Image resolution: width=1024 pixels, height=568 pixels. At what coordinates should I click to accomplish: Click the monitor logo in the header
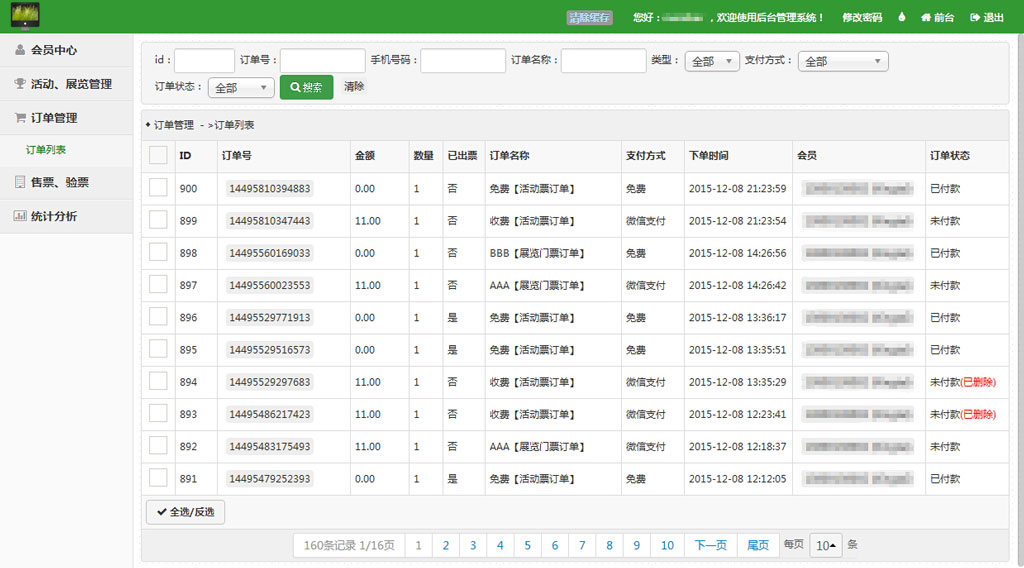coord(25,16)
